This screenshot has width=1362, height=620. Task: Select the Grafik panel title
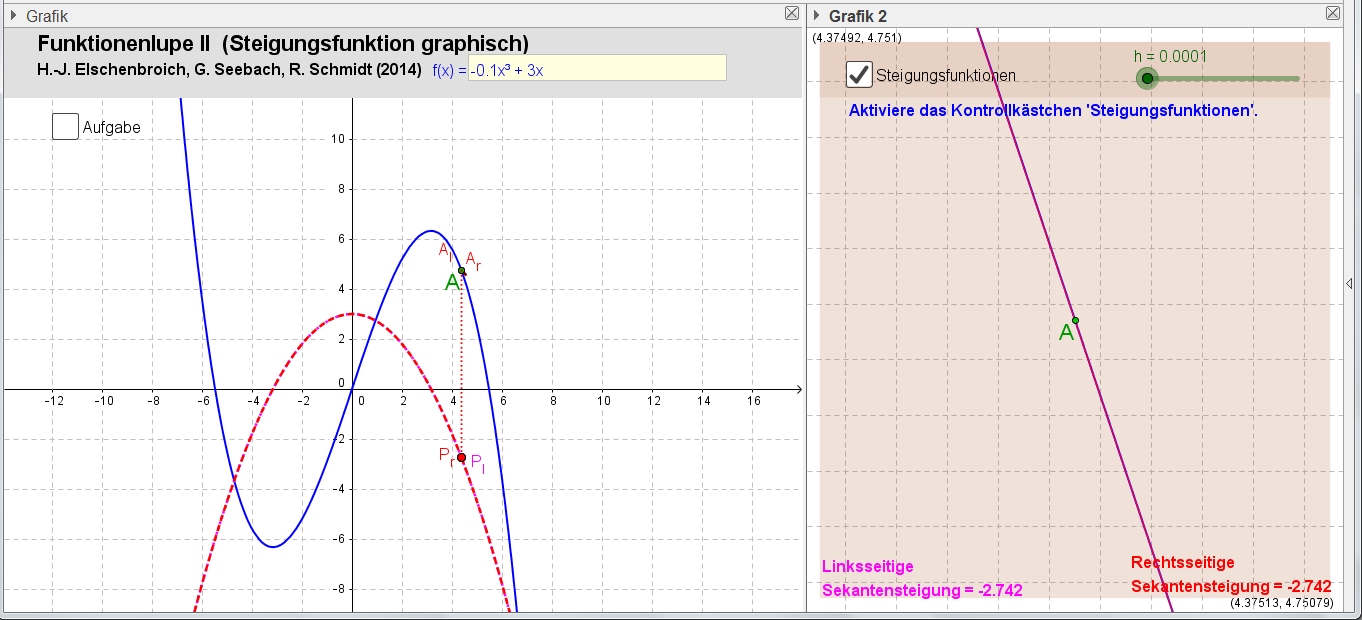[47, 16]
